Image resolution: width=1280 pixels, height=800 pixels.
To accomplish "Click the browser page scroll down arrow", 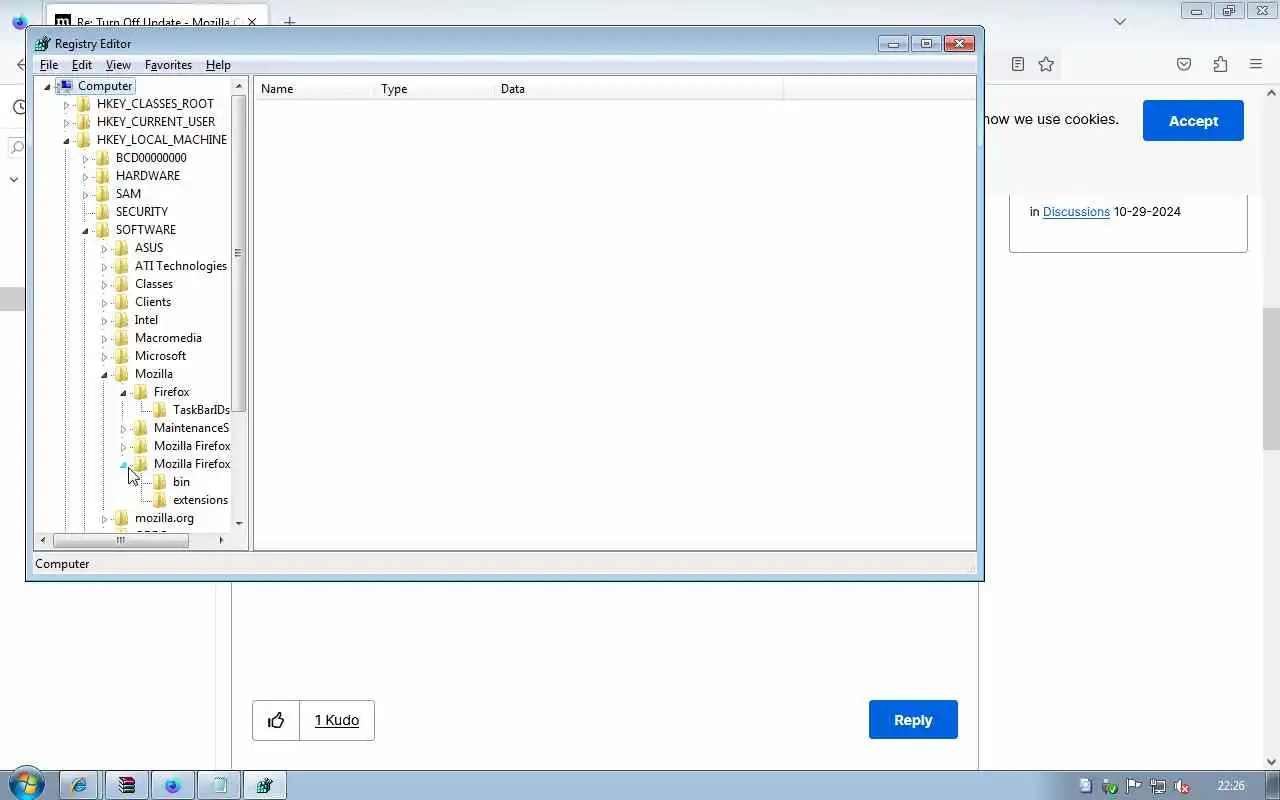I will pyautogui.click(x=1271, y=762).
